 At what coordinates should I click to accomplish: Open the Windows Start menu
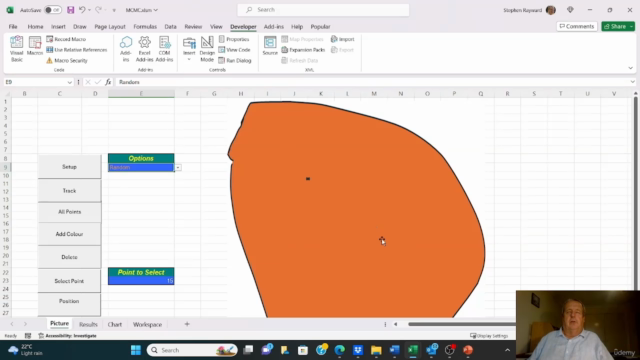coord(136,350)
